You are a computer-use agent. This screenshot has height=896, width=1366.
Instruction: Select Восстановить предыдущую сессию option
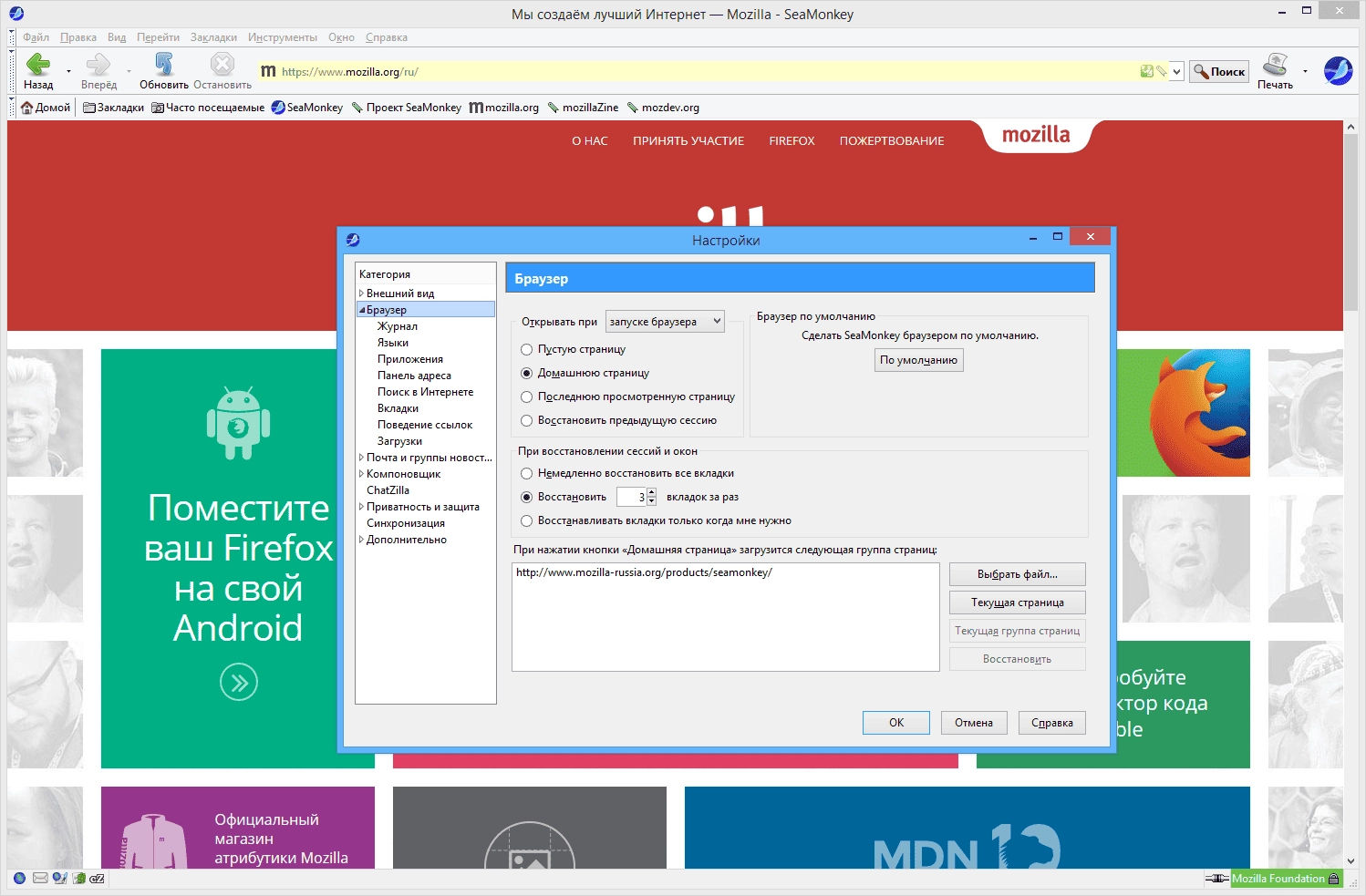click(x=526, y=420)
